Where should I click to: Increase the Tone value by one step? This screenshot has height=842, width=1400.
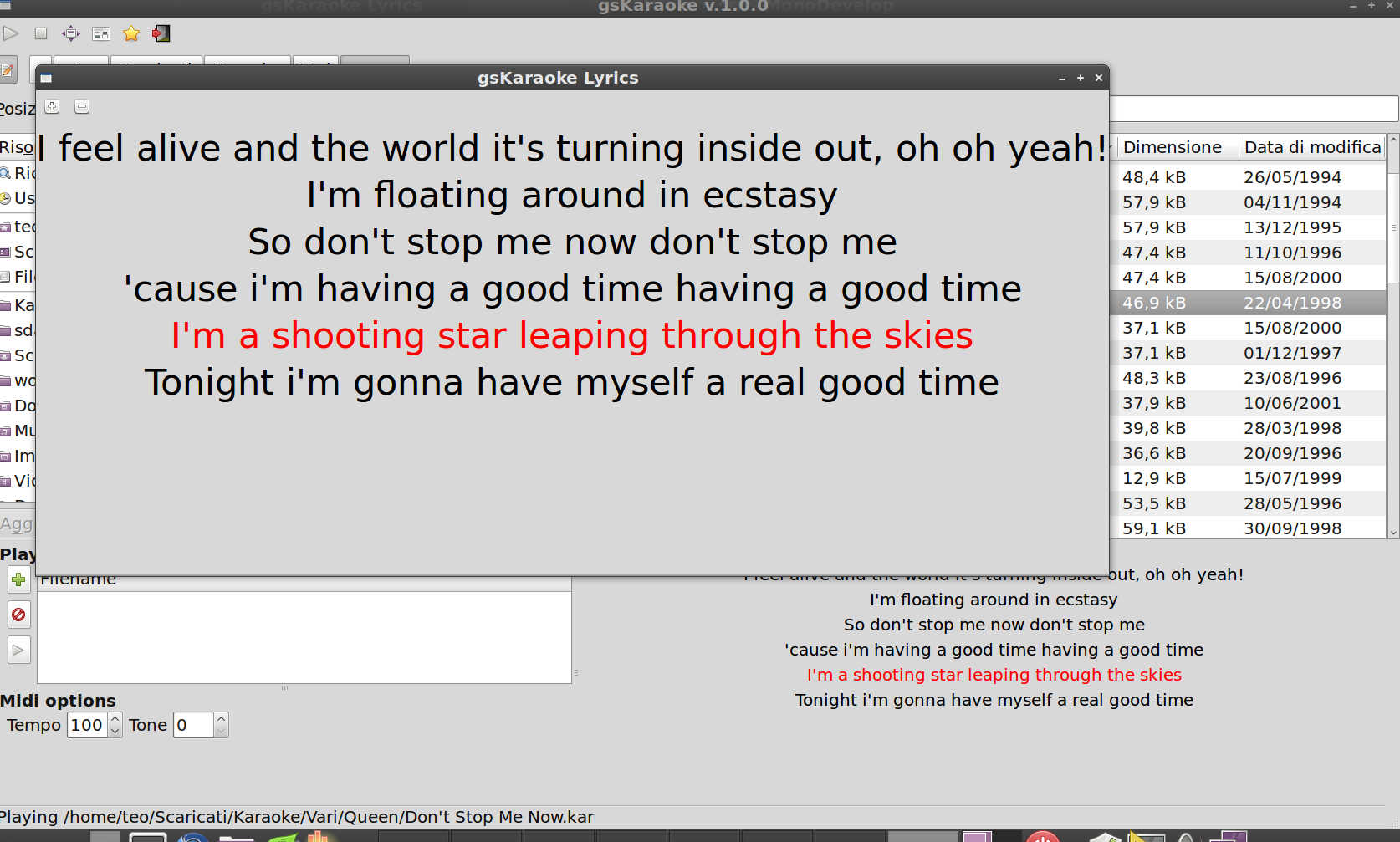click(221, 719)
